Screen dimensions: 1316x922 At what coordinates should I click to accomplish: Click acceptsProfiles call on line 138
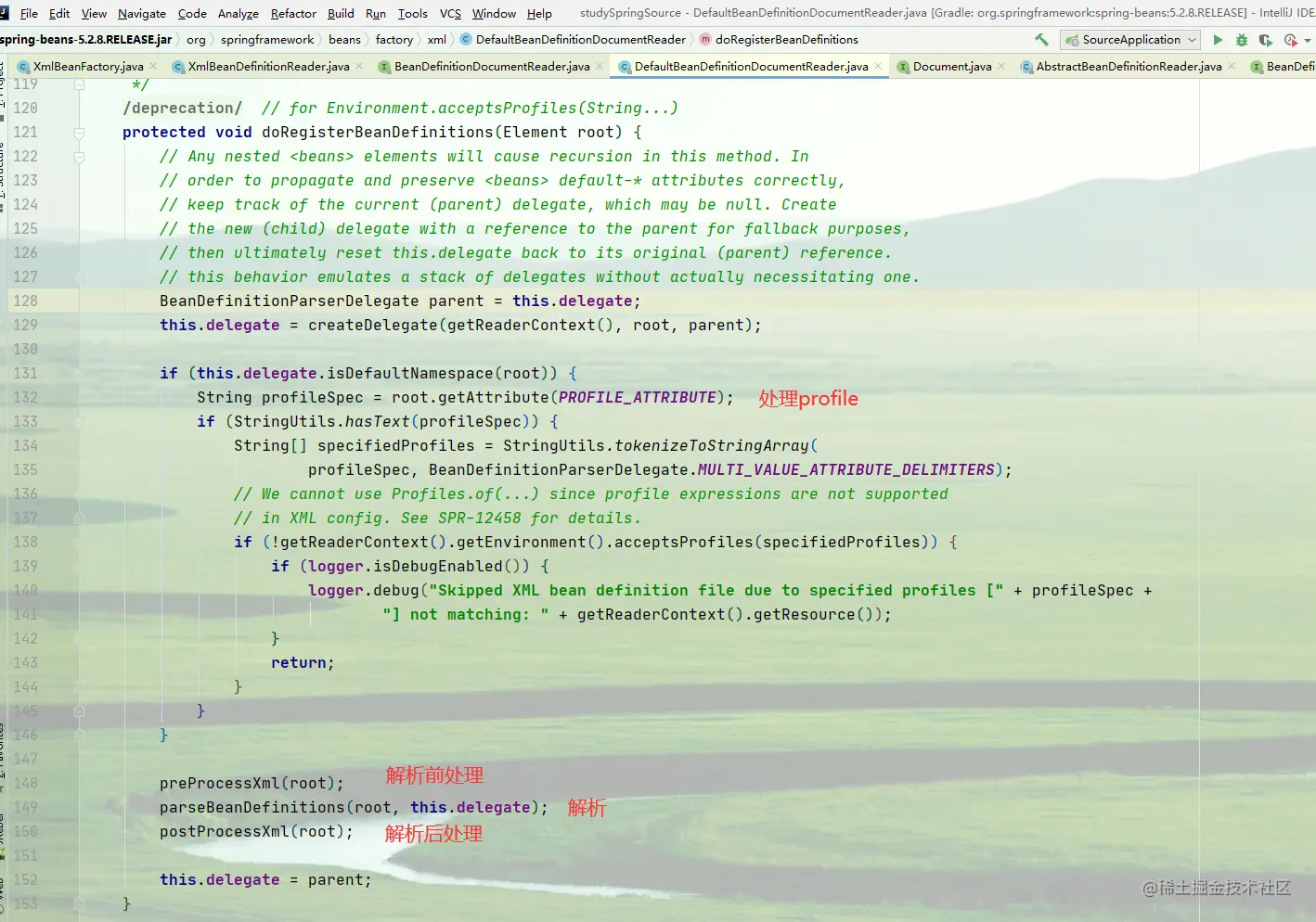(x=683, y=542)
